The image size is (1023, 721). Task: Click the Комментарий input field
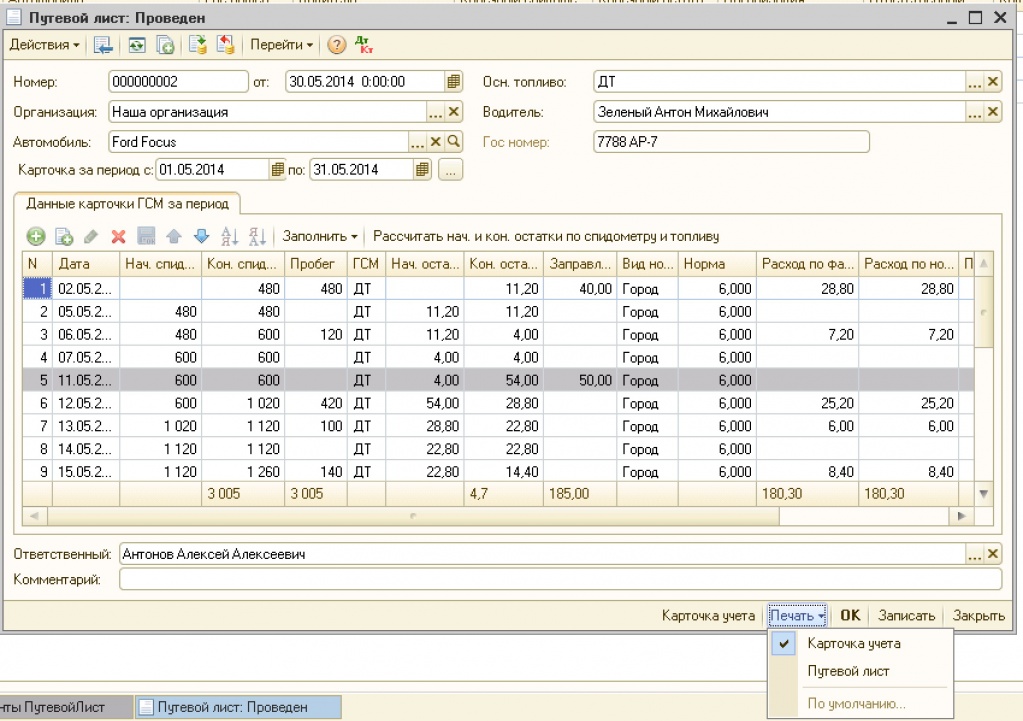click(x=560, y=579)
